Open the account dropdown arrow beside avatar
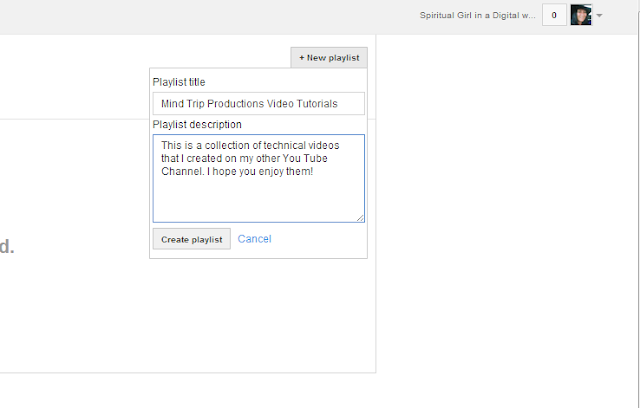The image size is (640, 408). (x=599, y=16)
